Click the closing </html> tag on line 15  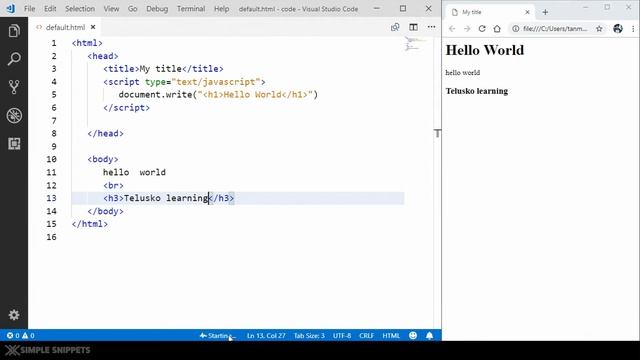[x=90, y=224]
